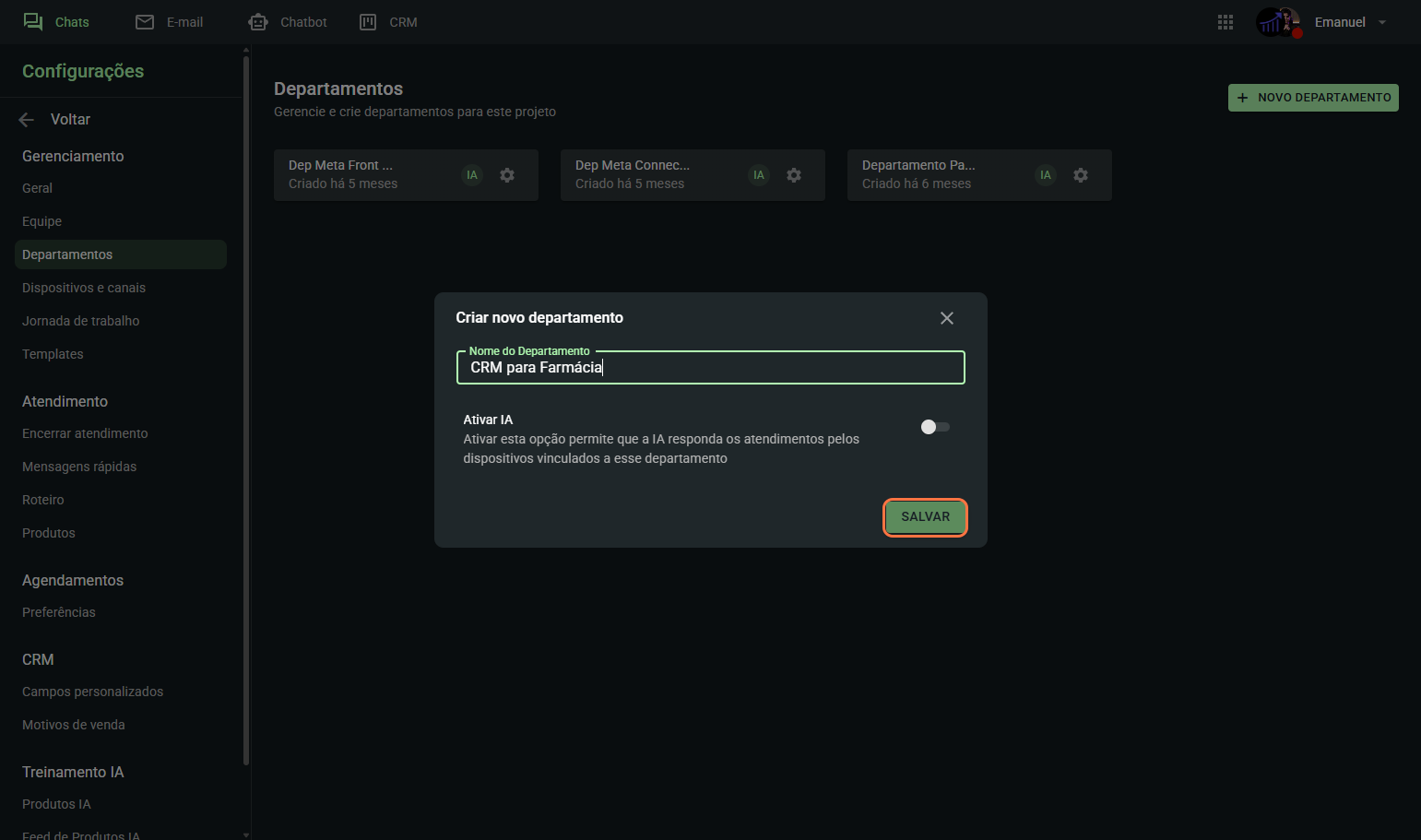Click the gear icon on Departamento Pa card
The height and width of the screenshot is (840, 1421).
(x=1081, y=175)
